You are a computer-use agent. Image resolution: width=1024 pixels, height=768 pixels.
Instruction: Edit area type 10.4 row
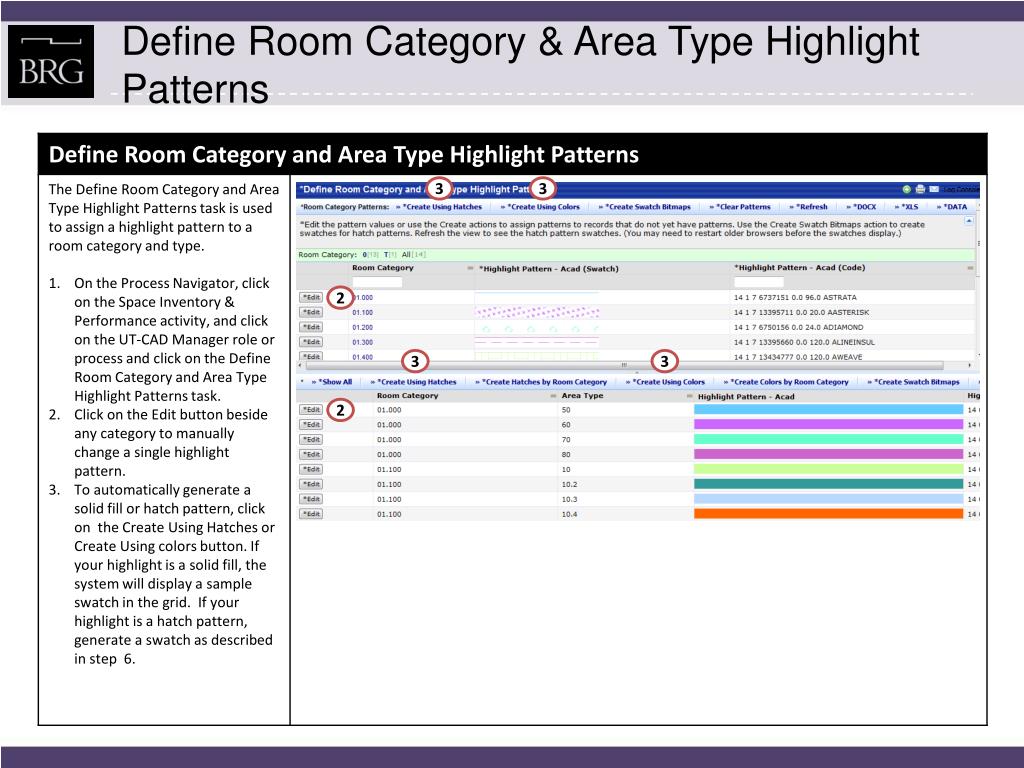tap(311, 514)
